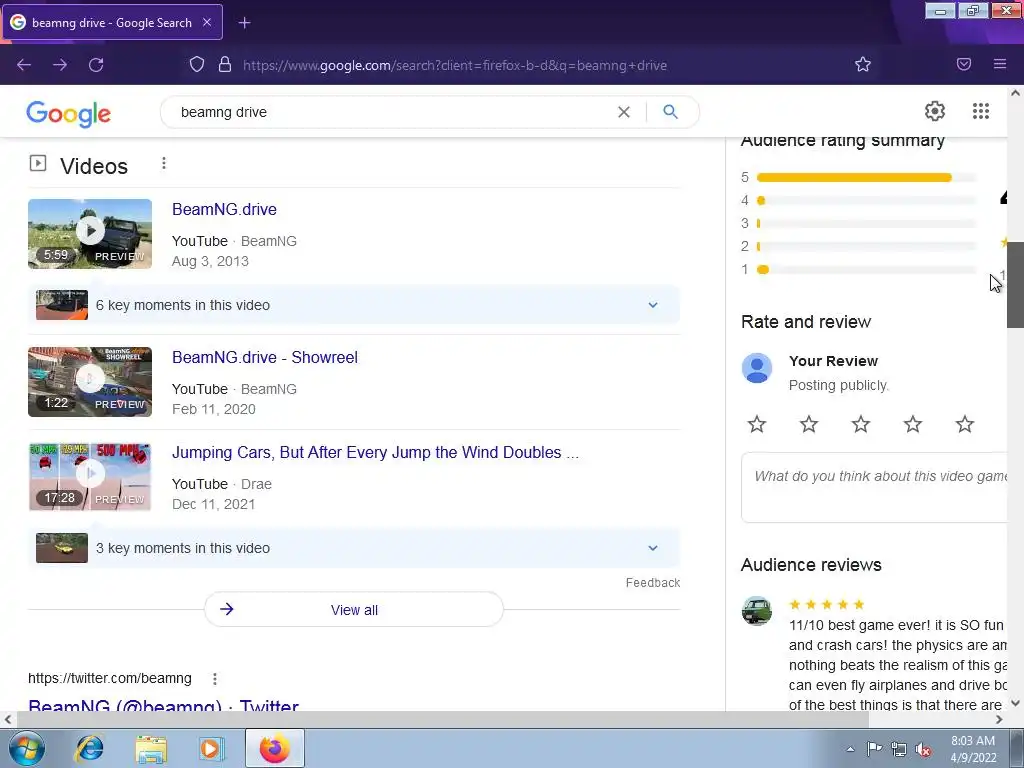The image size is (1024, 768).
Task: Open BeamNG.drive video link
Action: click(x=224, y=210)
